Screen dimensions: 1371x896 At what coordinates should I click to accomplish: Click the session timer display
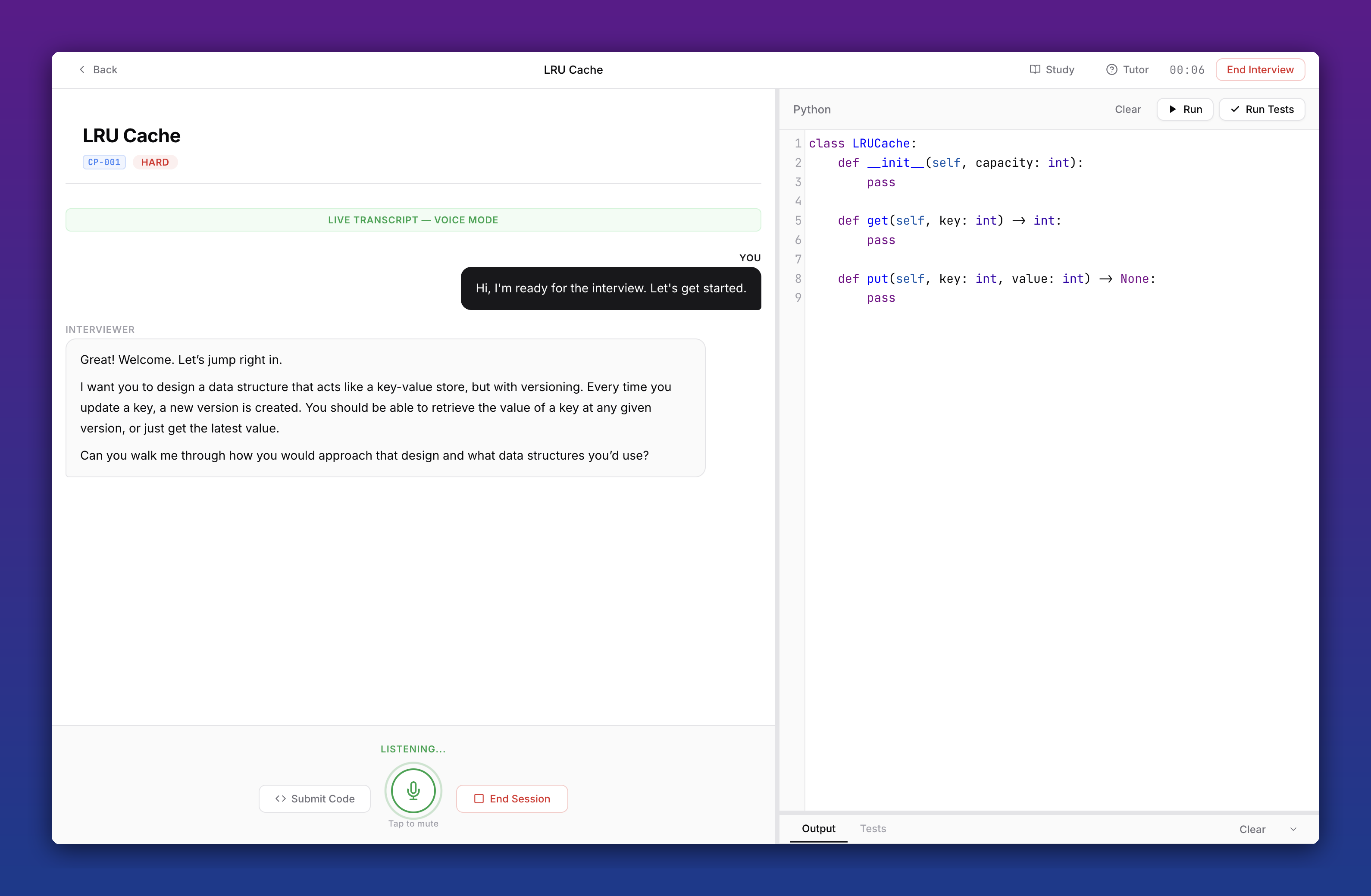click(x=1187, y=69)
